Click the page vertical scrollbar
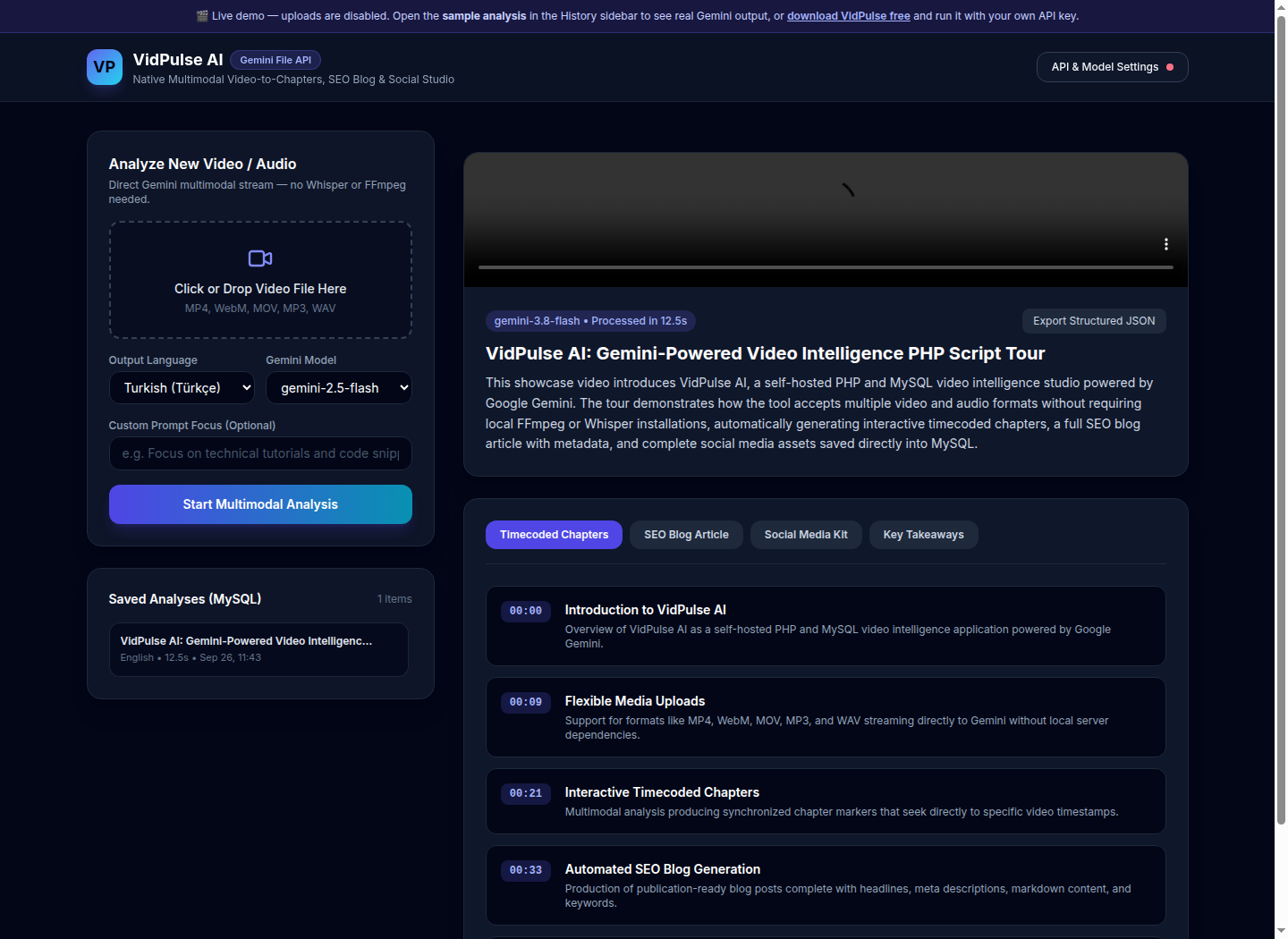 (1281, 420)
